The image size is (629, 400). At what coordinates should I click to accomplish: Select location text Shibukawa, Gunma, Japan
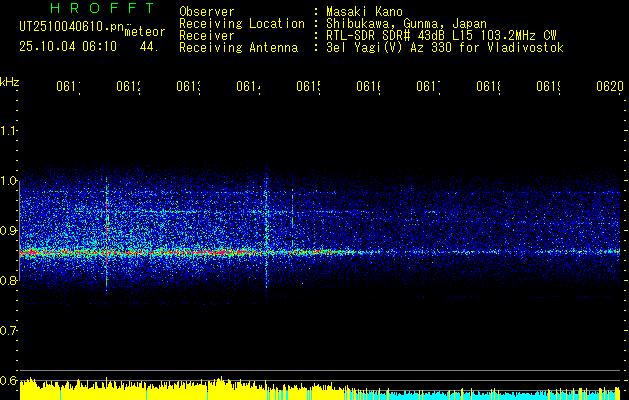pos(406,24)
